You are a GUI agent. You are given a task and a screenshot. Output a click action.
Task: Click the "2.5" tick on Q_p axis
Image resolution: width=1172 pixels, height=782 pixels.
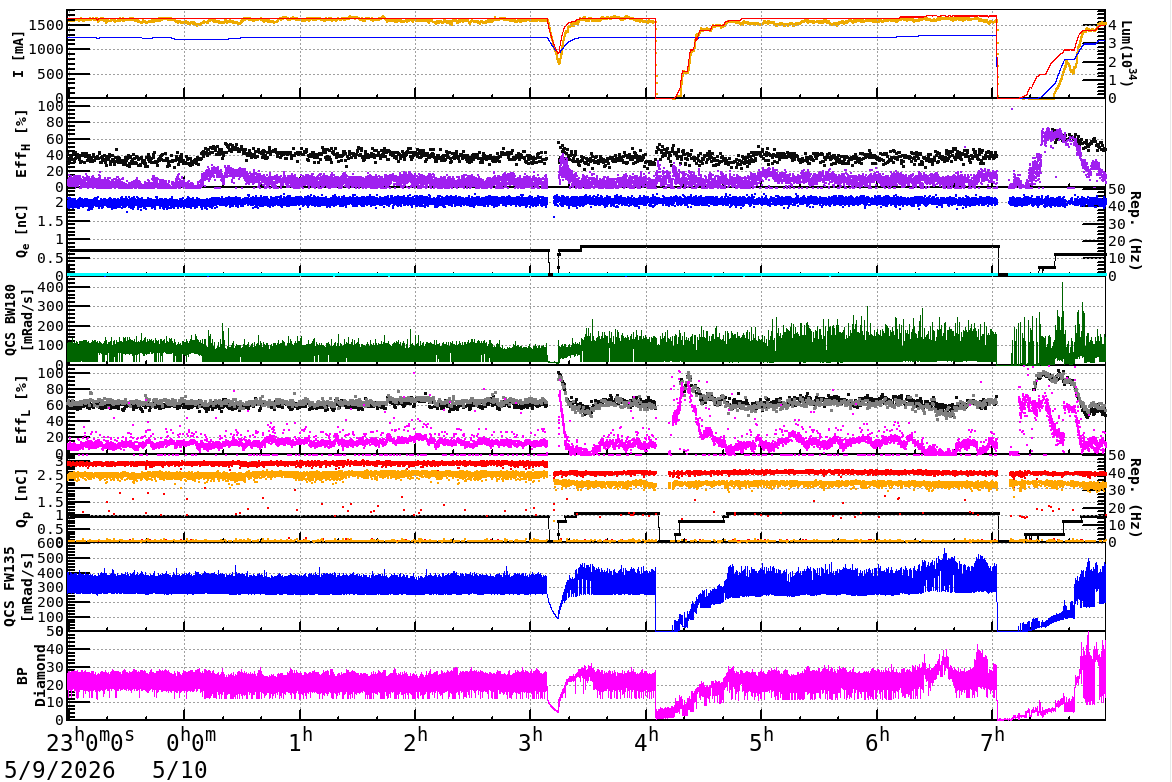pyautogui.click(x=51, y=475)
